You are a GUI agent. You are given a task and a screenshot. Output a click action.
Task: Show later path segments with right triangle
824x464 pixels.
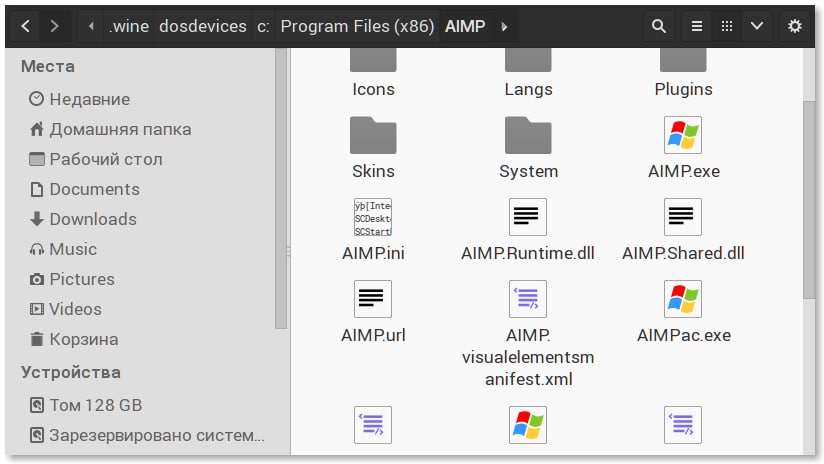pyautogui.click(x=504, y=26)
